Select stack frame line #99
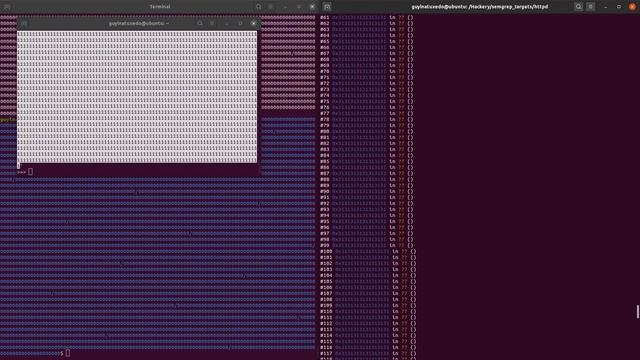Viewport: 640px width, 360px height. click(367, 246)
